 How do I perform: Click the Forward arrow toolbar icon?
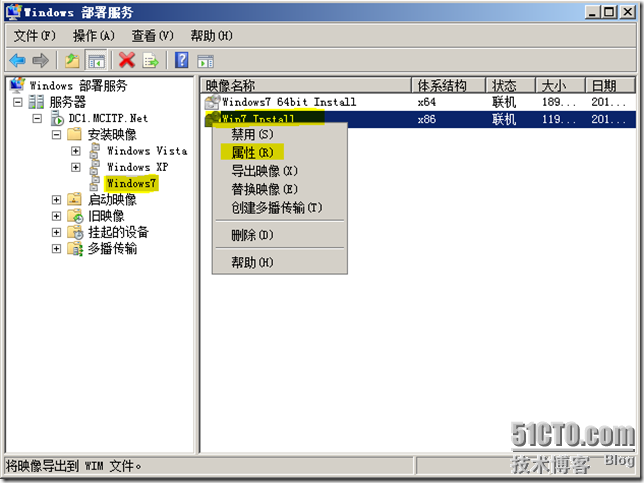pyautogui.click(x=40, y=60)
